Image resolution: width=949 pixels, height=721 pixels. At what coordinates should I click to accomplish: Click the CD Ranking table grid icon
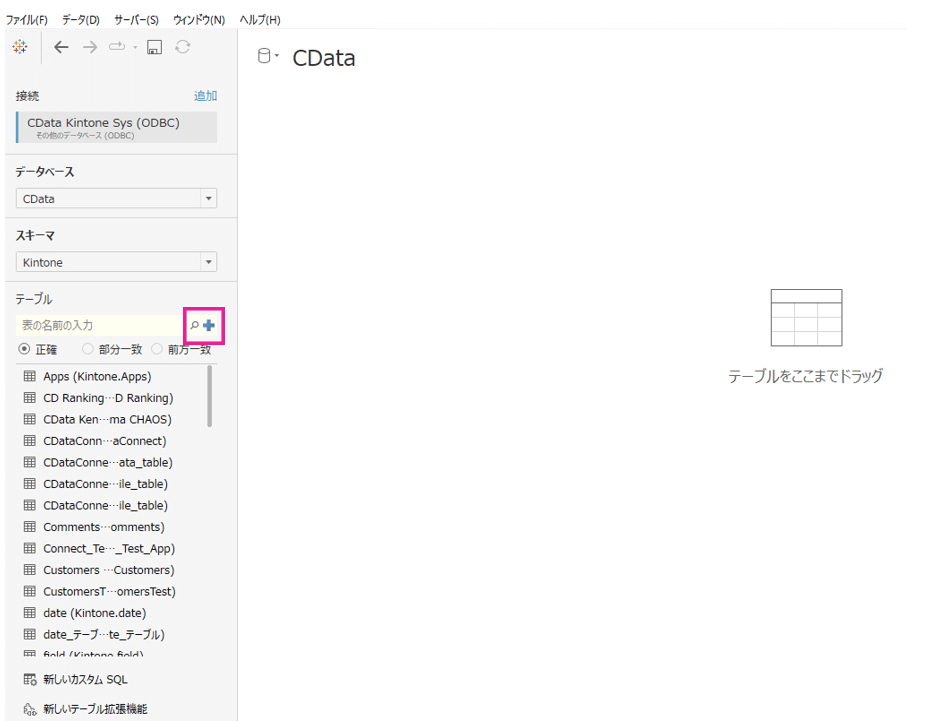30,398
